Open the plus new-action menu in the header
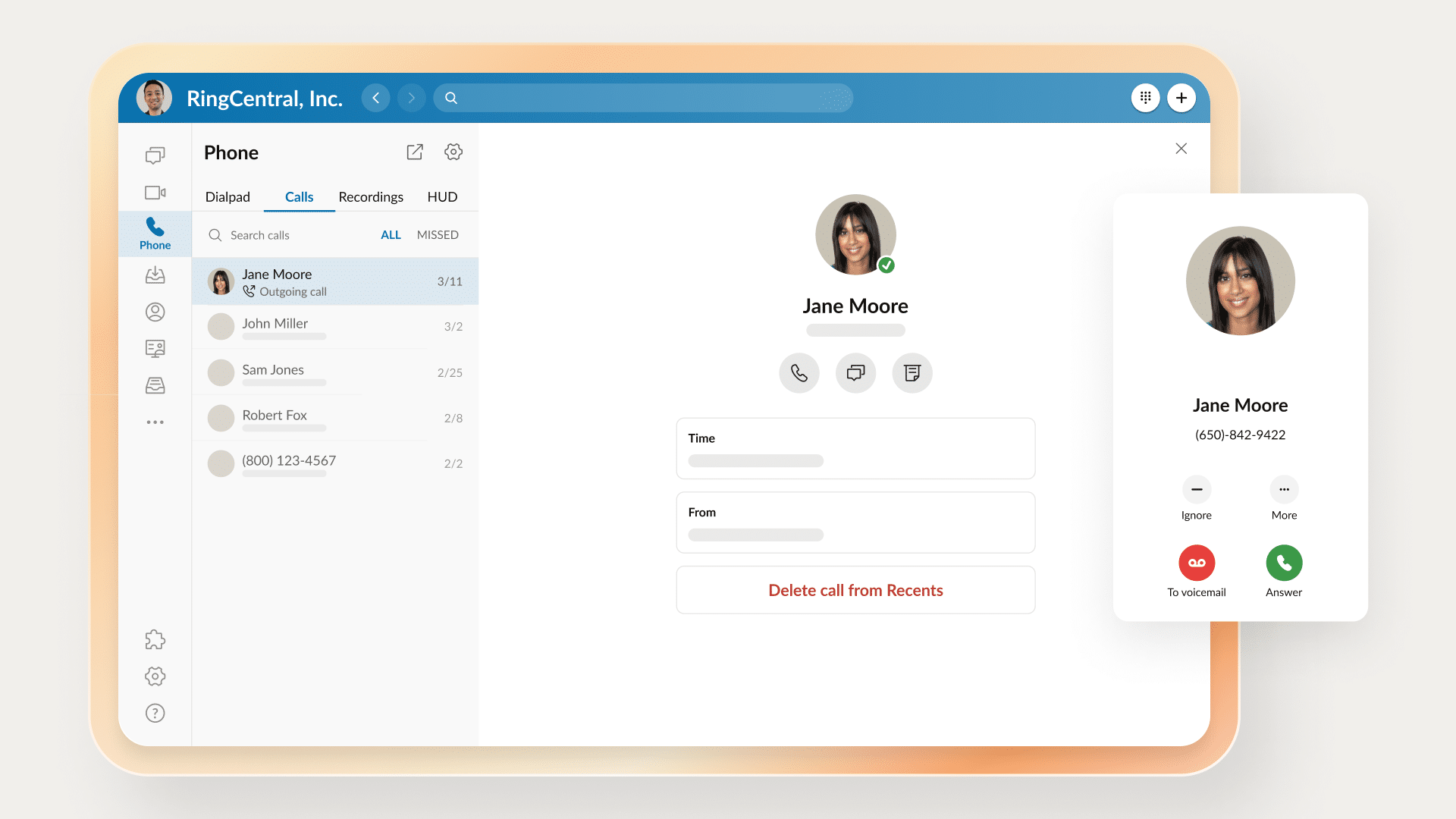This screenshot has width=1456, height=819. pyautogui.click(x=1181, y=98)
